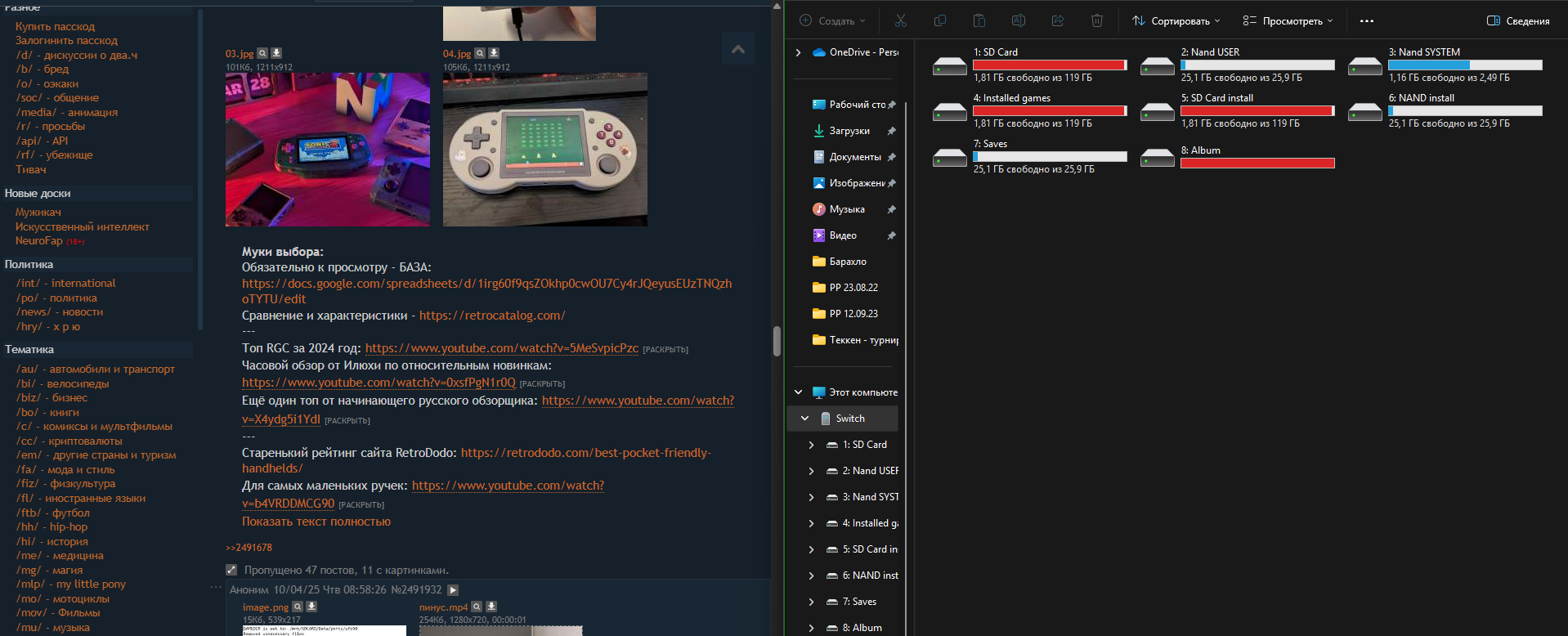Expand 2: Nand USER in navigation tree
The height and width of the screenshot is (636, 1568).
click(x=811, y=471)
